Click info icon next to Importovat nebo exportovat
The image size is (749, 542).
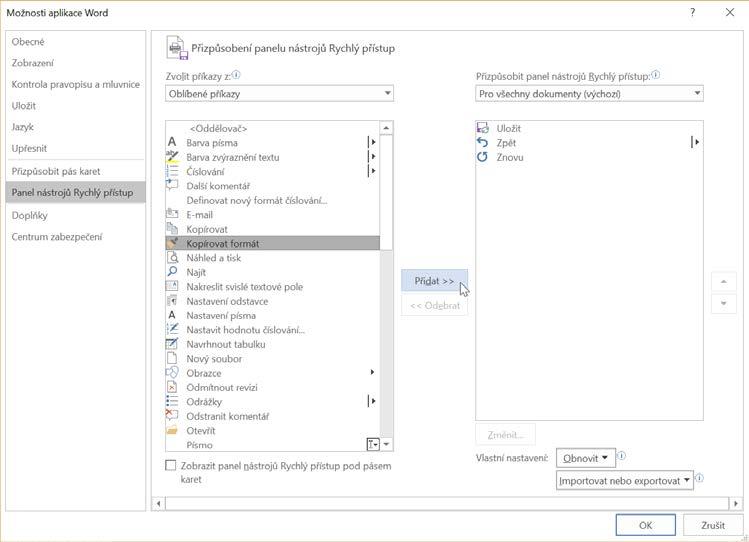click(699, 478)
